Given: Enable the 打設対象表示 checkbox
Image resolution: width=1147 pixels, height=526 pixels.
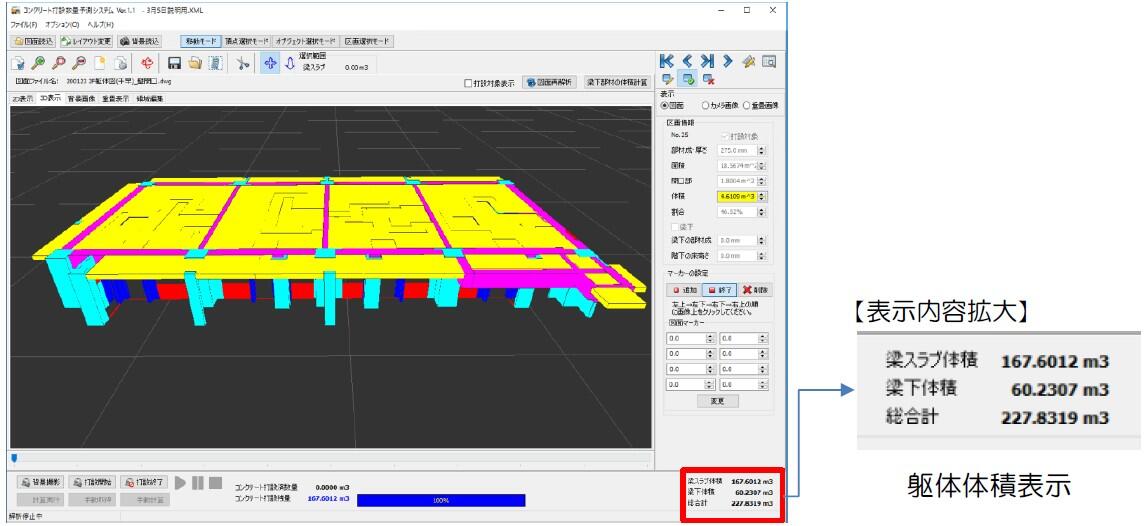Looking at the screenshot, I should (x=469, y=83).
